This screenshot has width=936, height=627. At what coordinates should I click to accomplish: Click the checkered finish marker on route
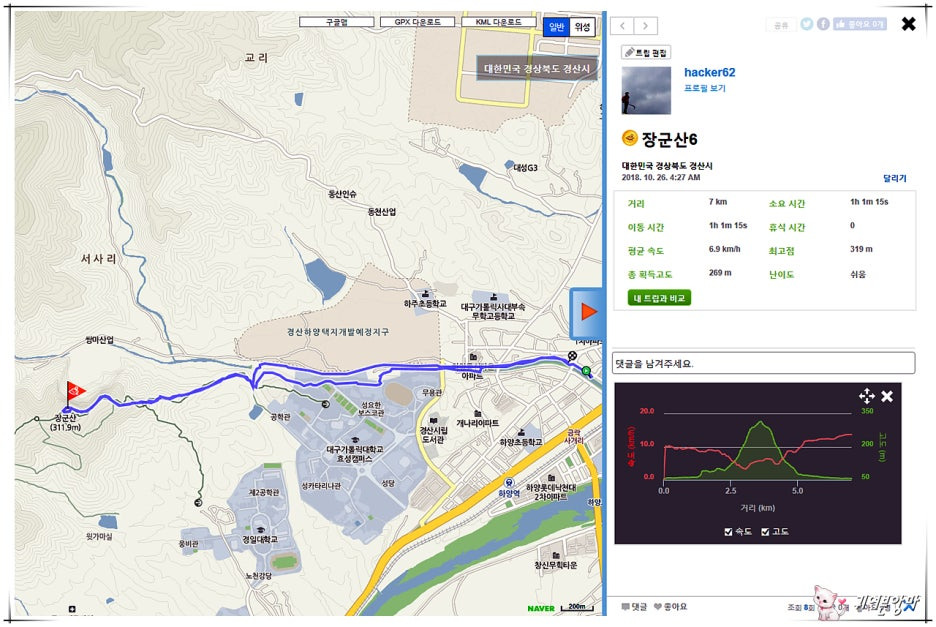572,356
